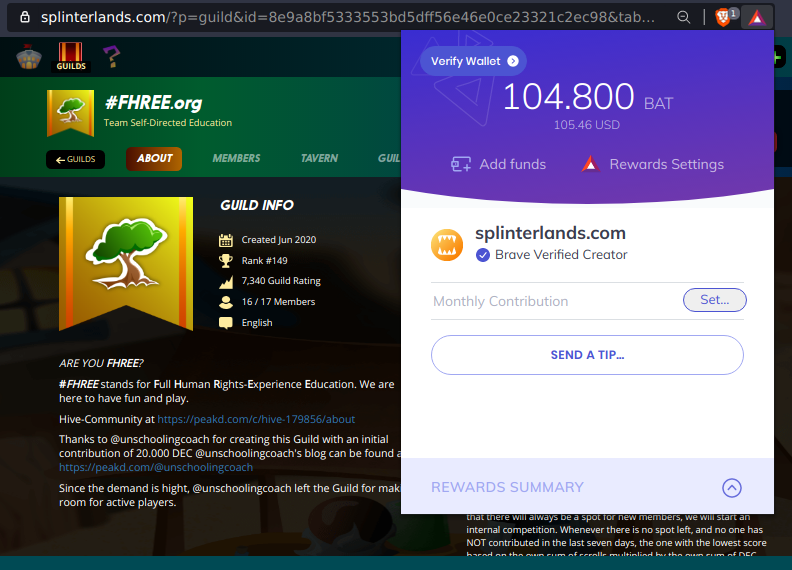792x570 pixels.
Task: Click the GUILD INFO heading
Action: (257, 205)
